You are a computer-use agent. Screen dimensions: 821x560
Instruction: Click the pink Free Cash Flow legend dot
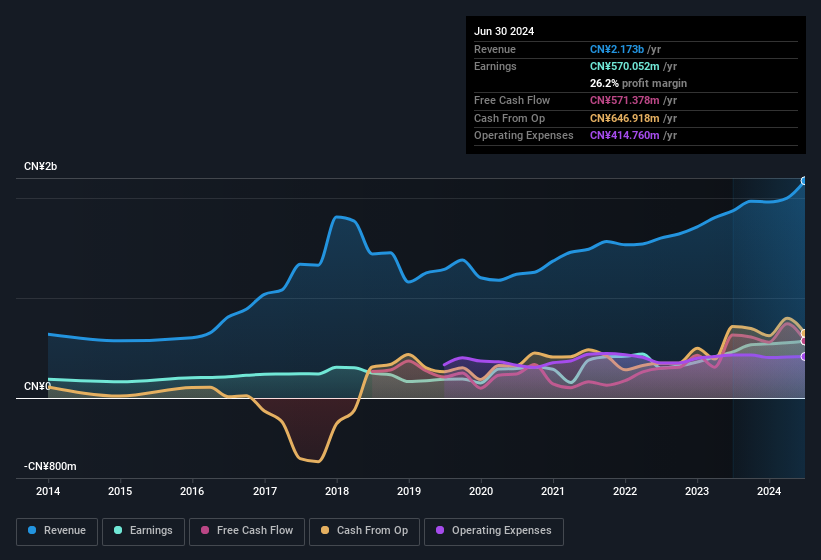pos(205,530)
